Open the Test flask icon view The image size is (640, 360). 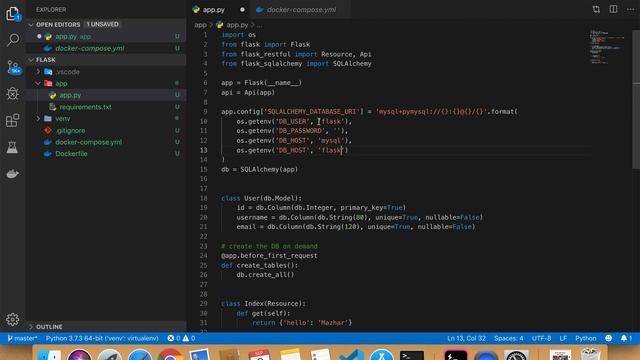[x=13, y=147]
